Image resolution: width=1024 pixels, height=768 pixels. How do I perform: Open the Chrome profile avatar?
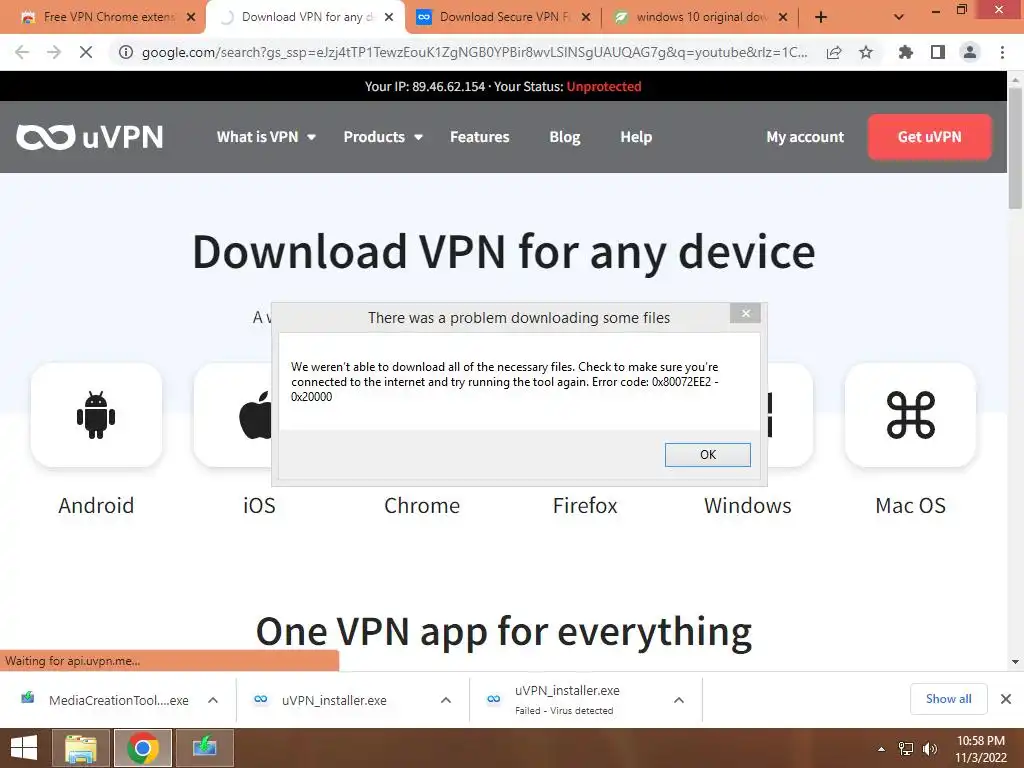click(x=970, y=52)
